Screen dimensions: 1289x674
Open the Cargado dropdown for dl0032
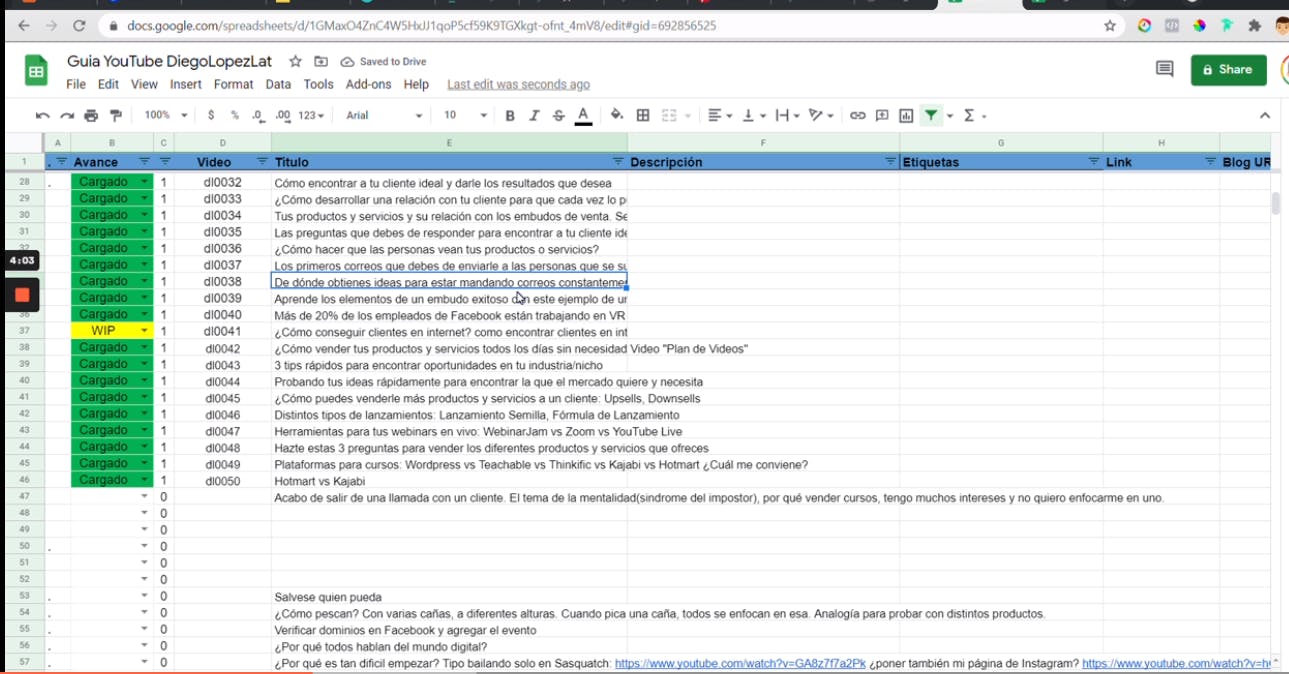coord(145,182)
